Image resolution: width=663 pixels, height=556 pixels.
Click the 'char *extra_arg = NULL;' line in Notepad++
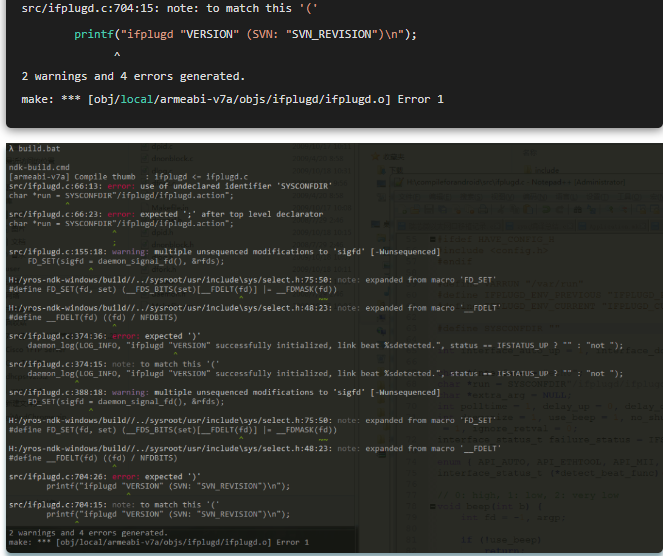click(504, 395)
